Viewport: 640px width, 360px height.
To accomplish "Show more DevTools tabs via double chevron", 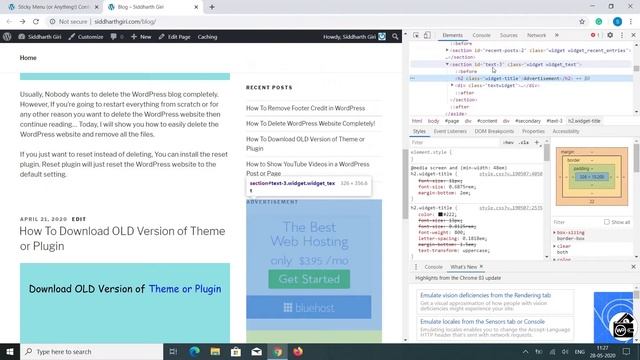I will [x=556, y=36].
